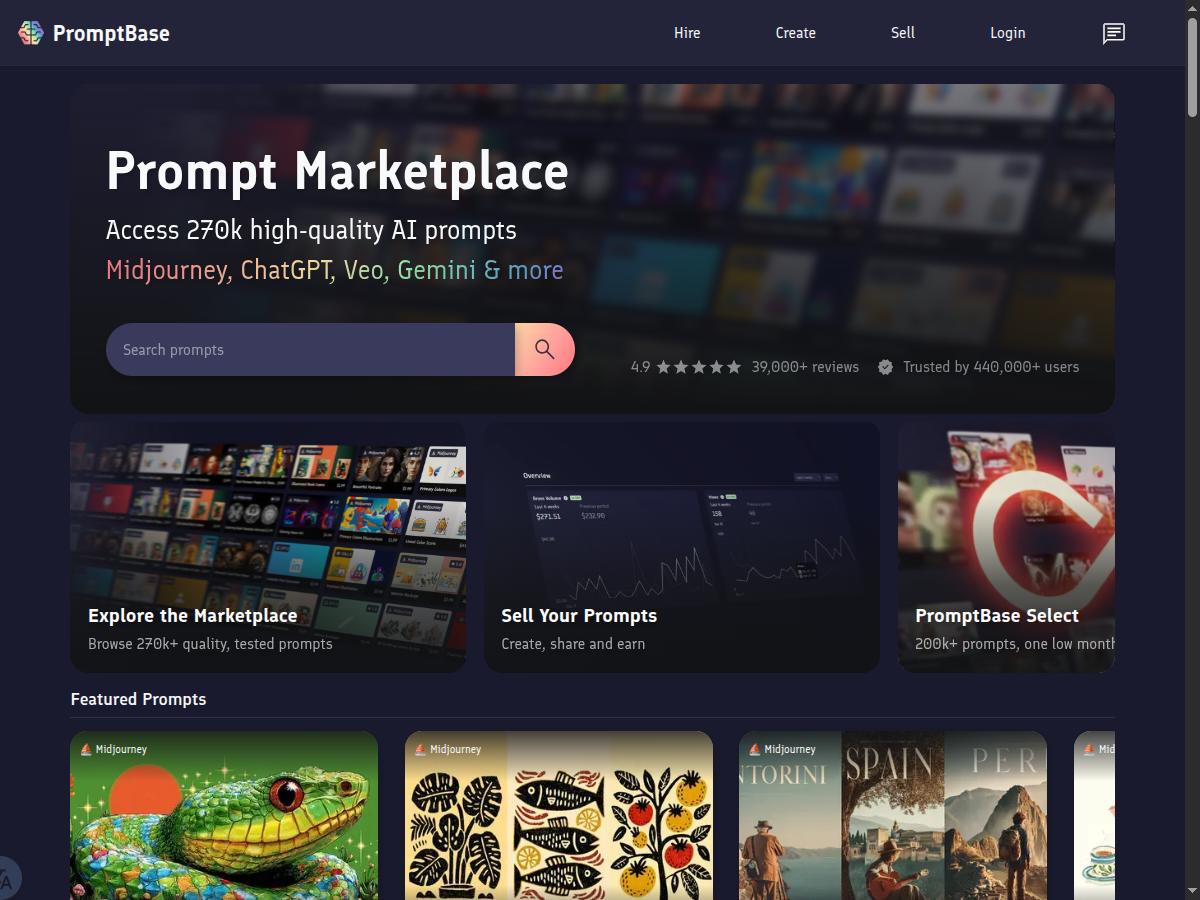Click the magnifying glass search button
1200x900 pixels.
coord(545,349)
